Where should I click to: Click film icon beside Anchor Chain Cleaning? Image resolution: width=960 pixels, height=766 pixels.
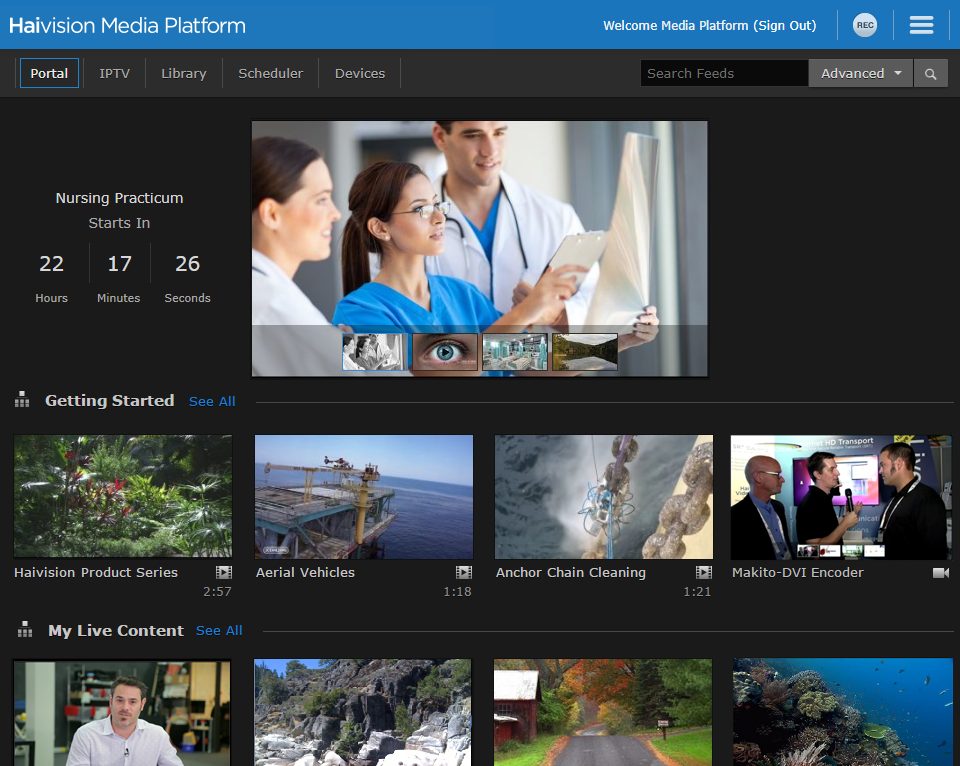[704, 572]
